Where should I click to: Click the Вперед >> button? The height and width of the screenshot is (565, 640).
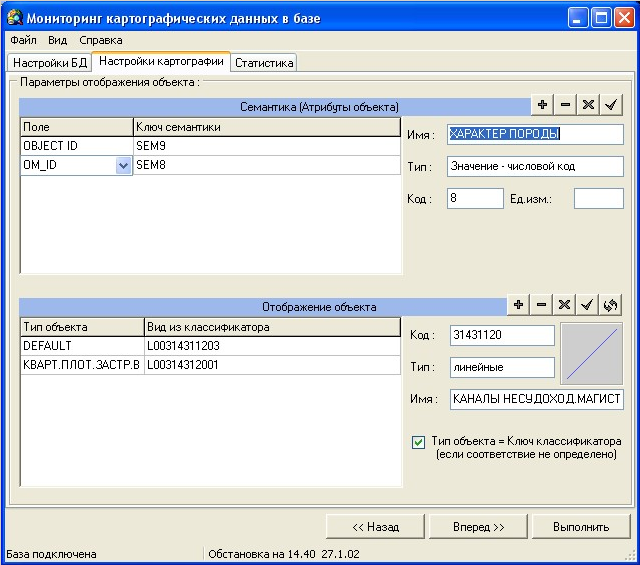click(478, 526)
